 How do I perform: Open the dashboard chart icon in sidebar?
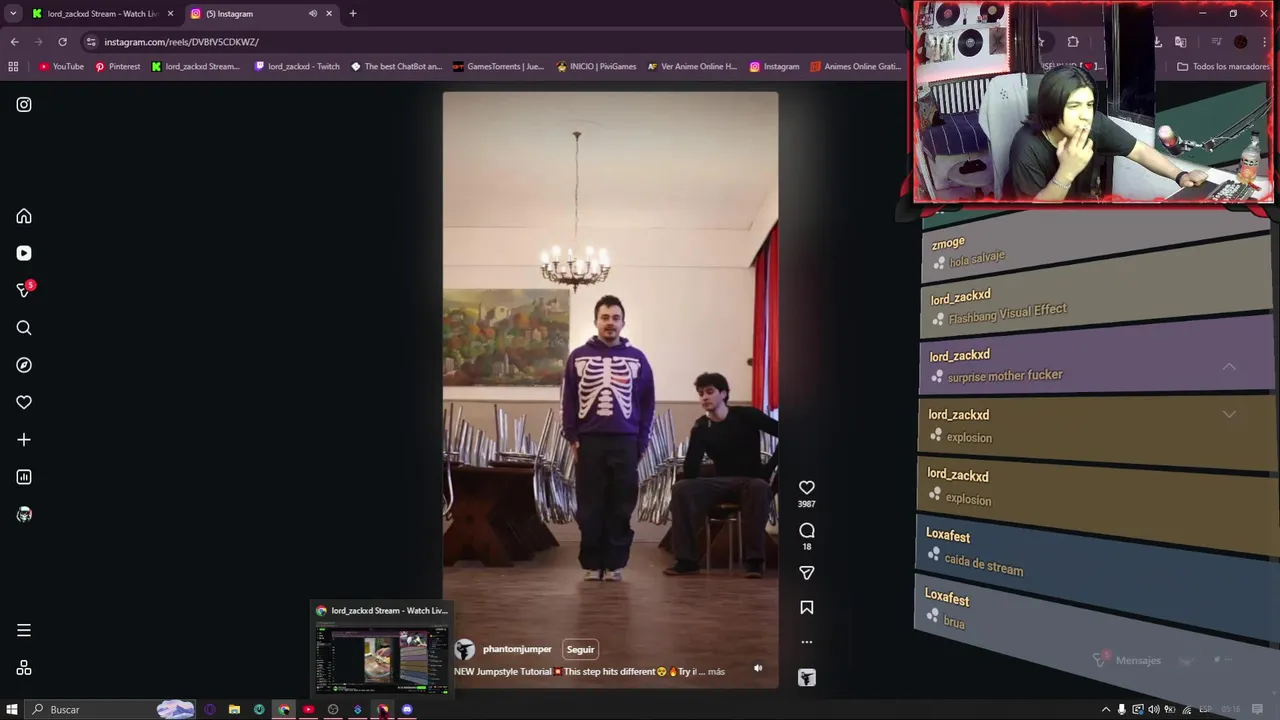click(x=24, y=477)
